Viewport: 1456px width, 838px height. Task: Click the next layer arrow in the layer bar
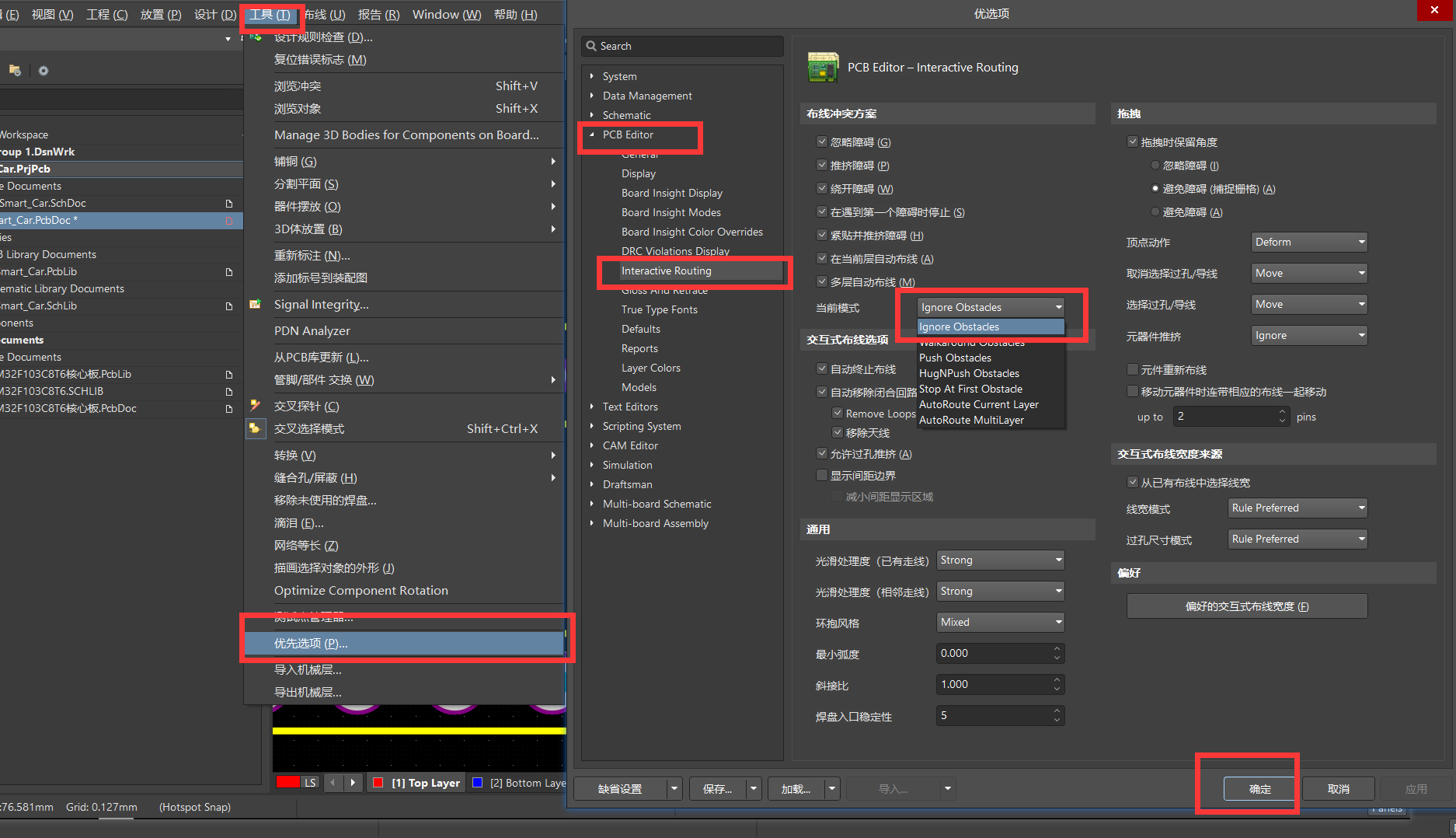pos(353,783)
